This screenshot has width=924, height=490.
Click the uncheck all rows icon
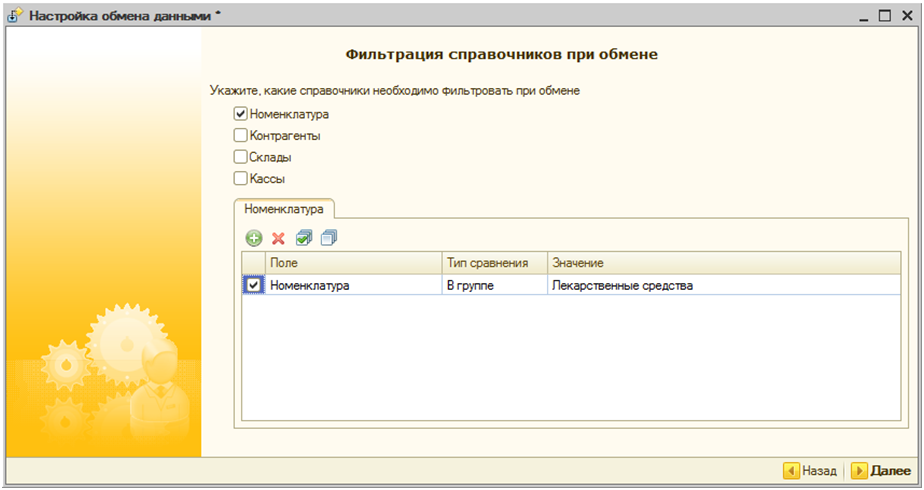pos(330,238)
